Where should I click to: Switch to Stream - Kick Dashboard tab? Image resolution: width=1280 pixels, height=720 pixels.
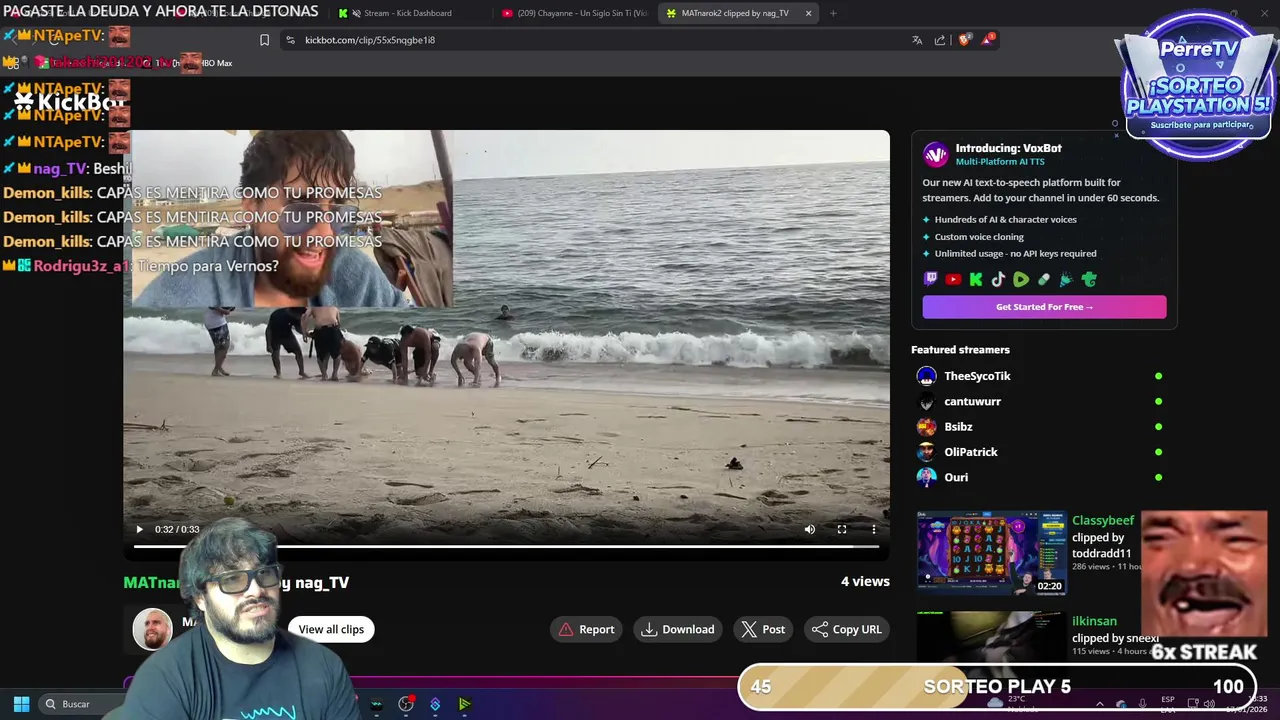[x=408, y=13]
